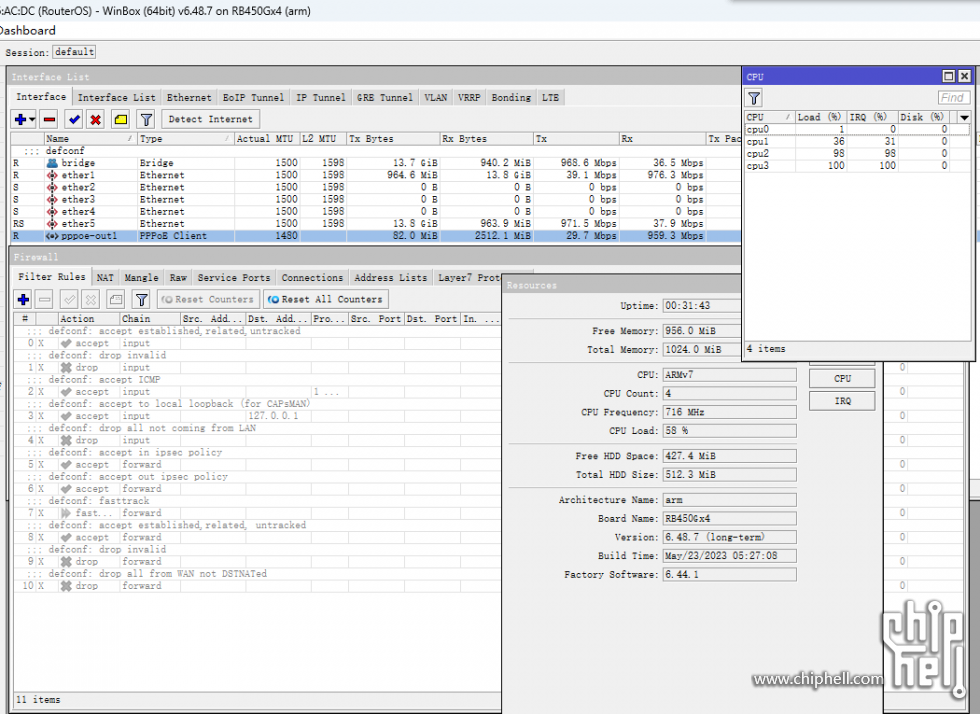Viewport: 980px width, 714px height.
Task: Click the bridge interface icon
Action: click(52, 163)
